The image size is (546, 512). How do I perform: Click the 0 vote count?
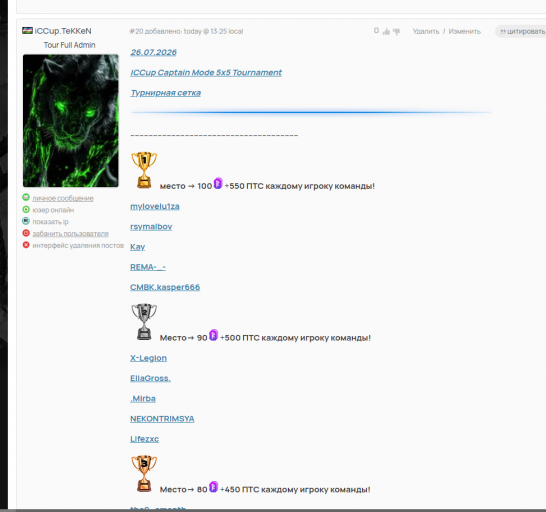coord(376,31)
